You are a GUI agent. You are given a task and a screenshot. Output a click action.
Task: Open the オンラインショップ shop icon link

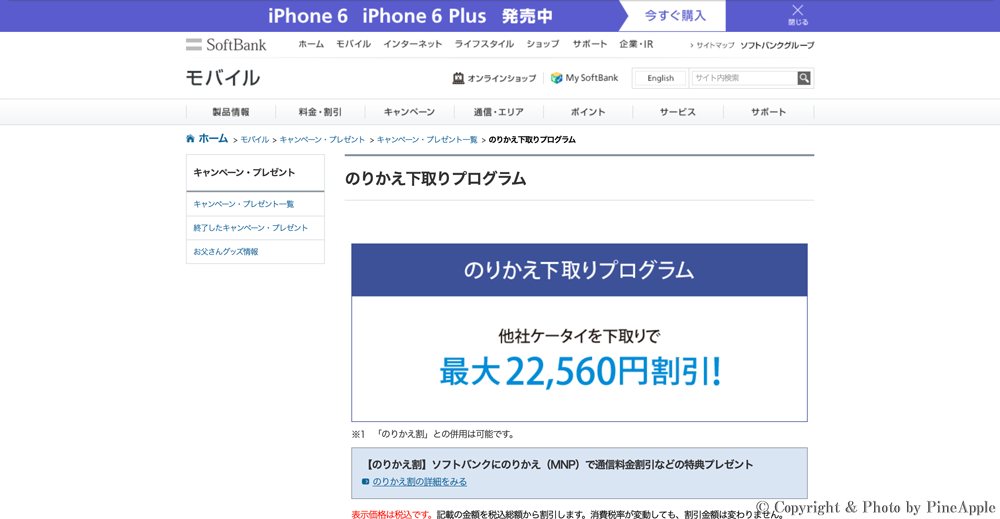click(458, 78)
